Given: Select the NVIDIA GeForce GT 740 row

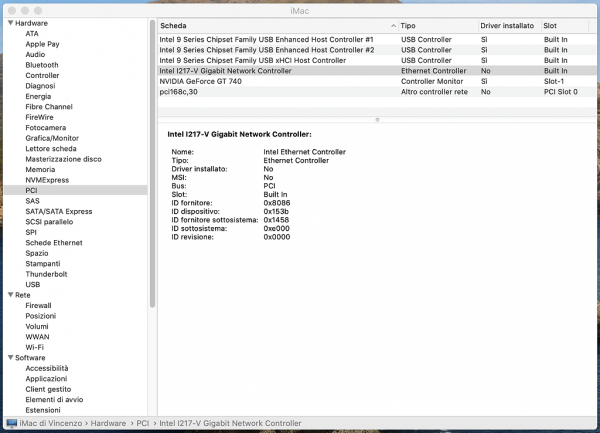Looking at the screenshot, I should 214,81.
